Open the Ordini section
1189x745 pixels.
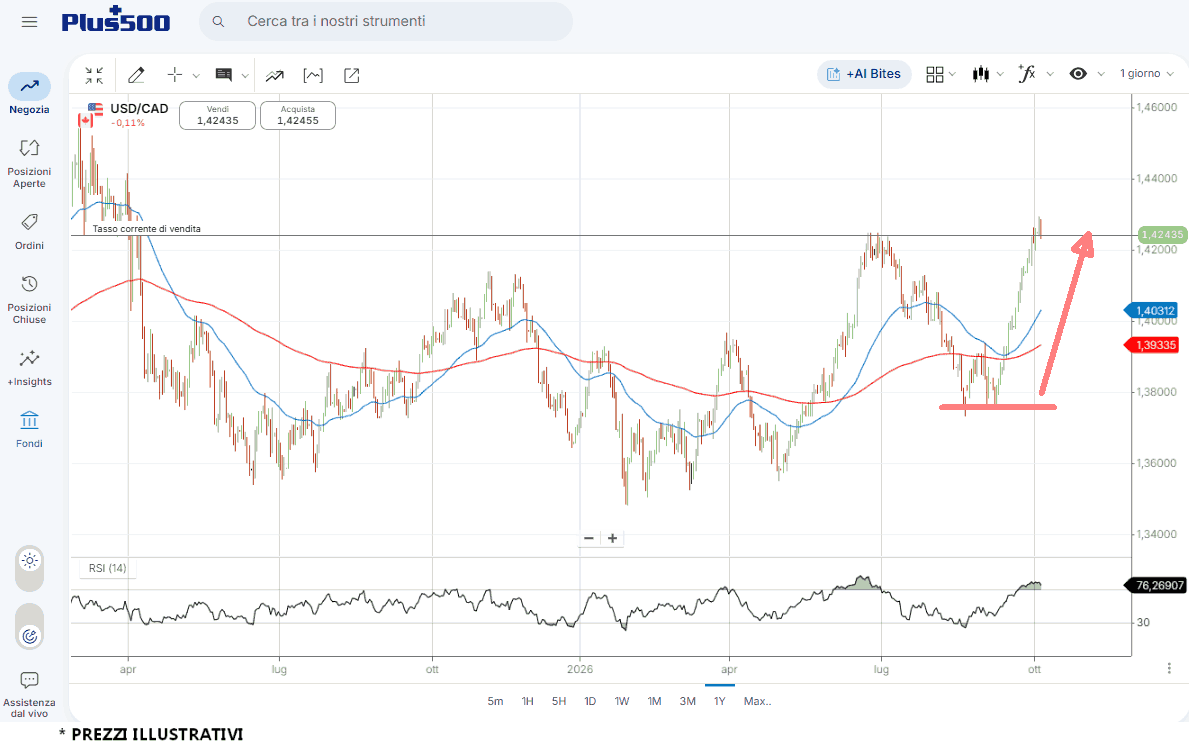tap(30, 231)
